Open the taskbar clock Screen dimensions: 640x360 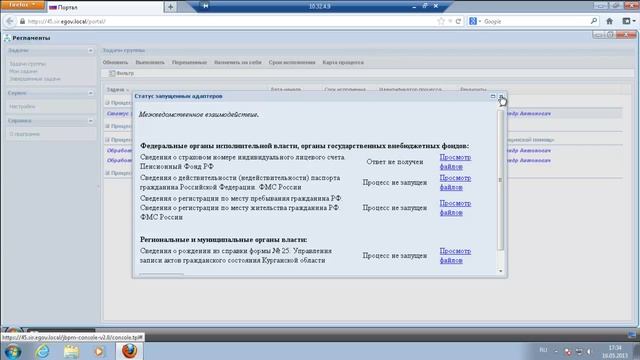[615, 351]
